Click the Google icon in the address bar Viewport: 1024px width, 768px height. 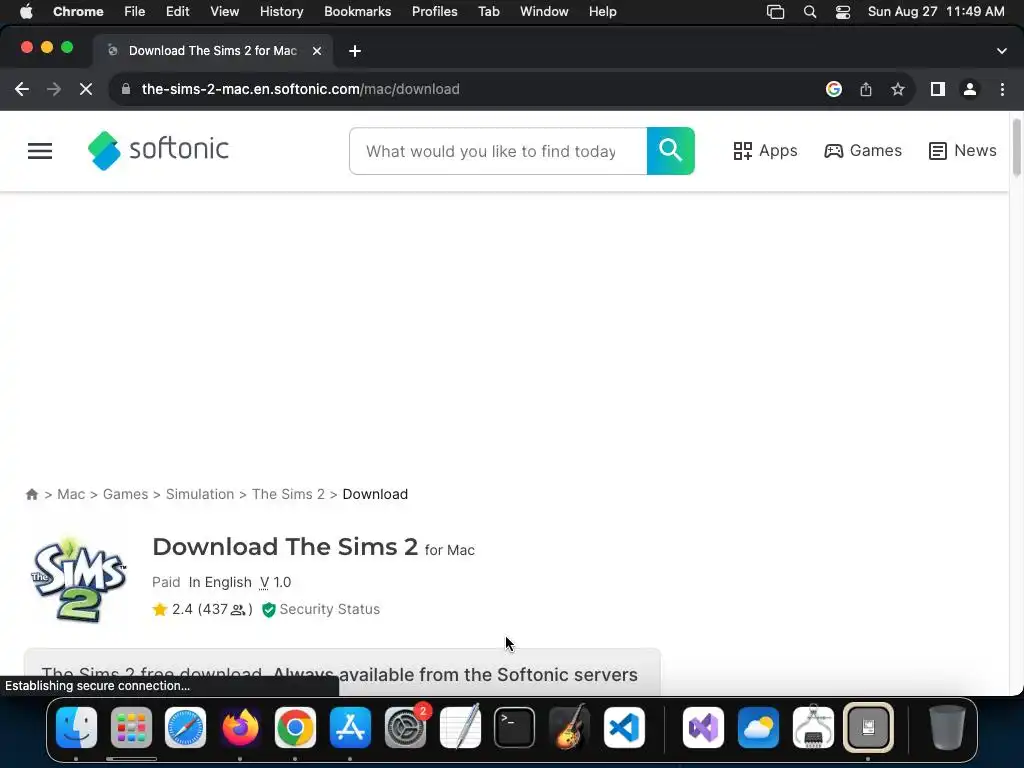pyautogui.click(x=833, y=89)
